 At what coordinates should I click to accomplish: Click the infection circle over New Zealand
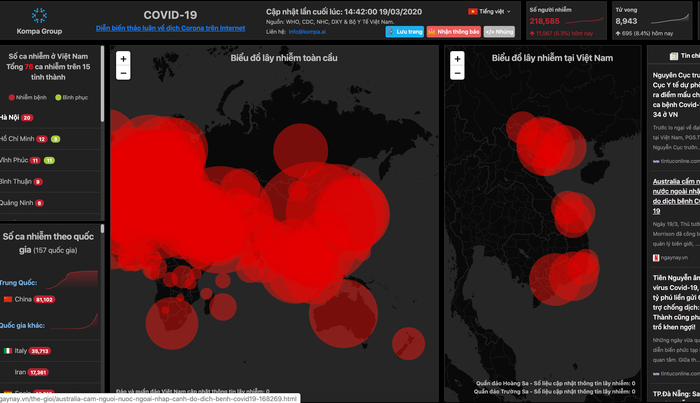[408, 343]
